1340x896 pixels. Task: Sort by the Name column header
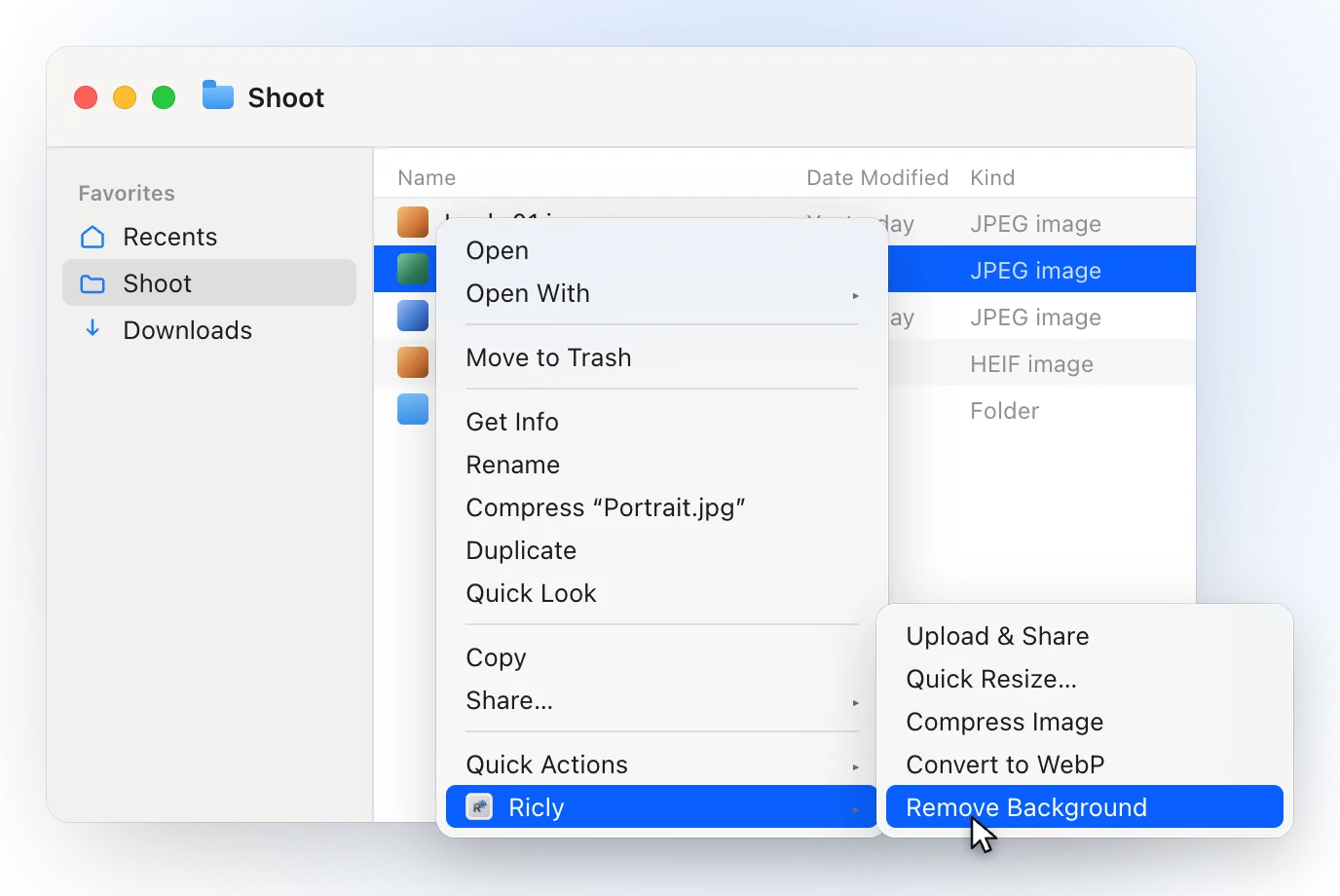(427, 177)
